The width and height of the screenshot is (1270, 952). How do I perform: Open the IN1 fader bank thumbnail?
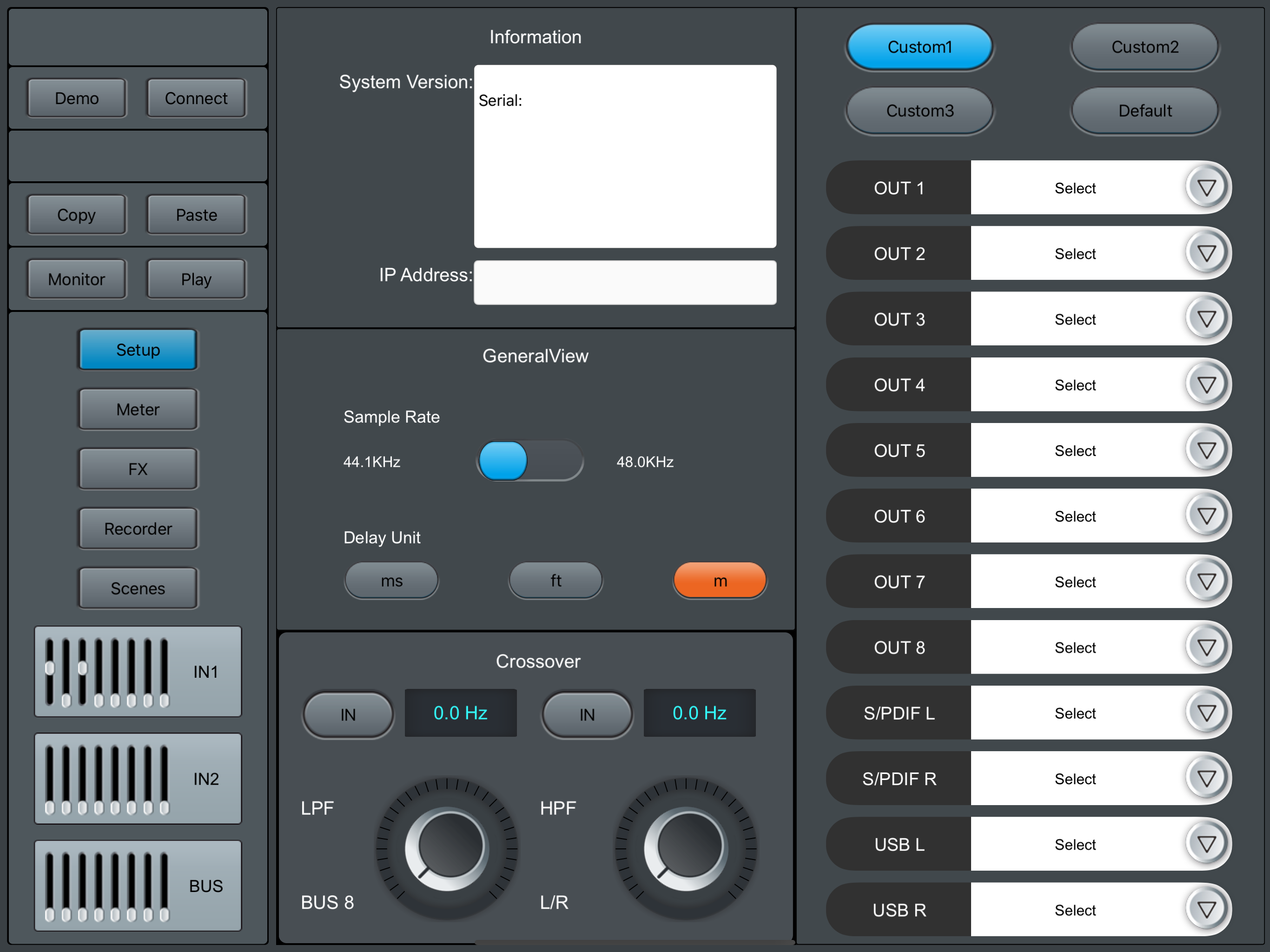pos(138,671)
